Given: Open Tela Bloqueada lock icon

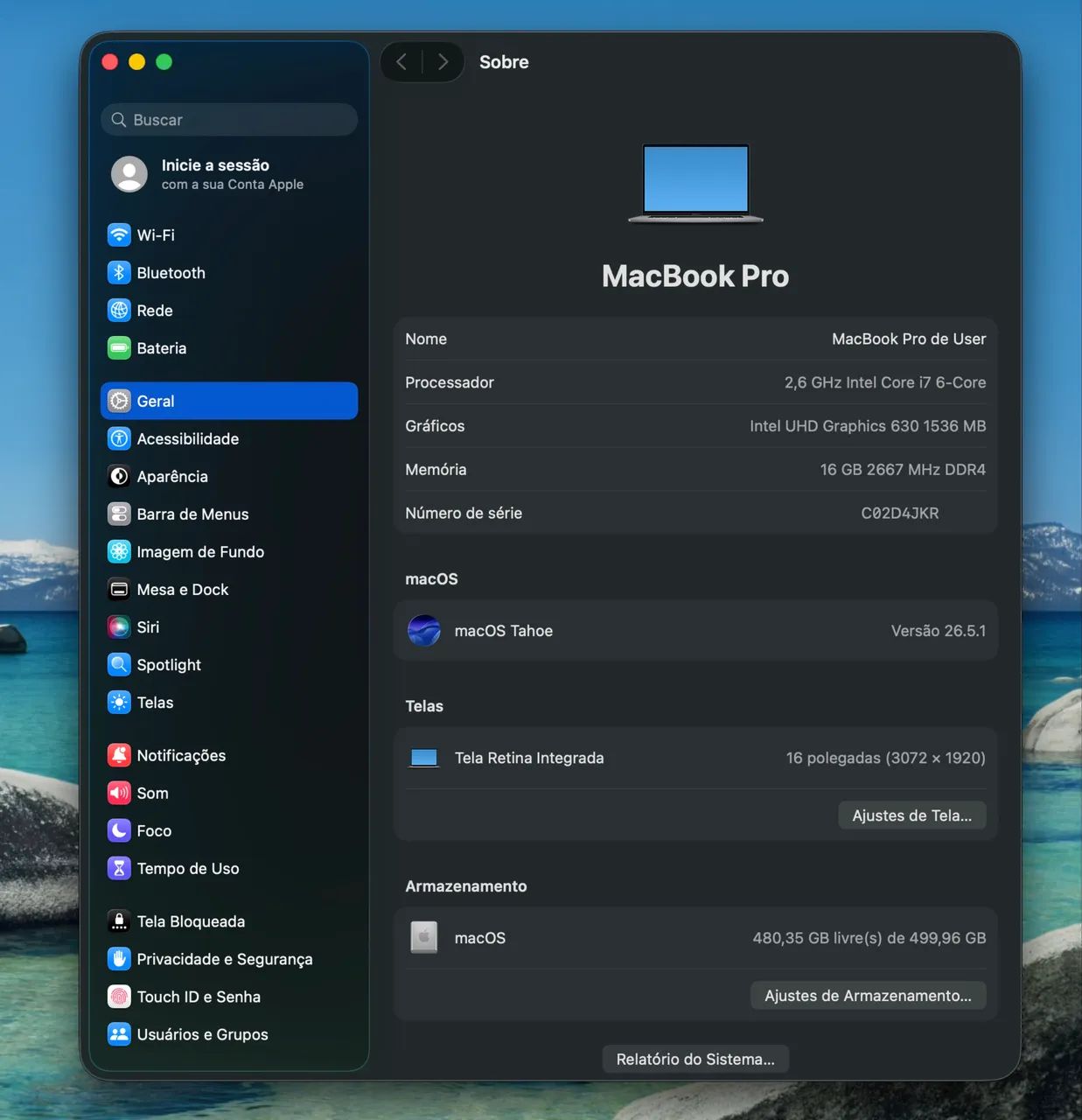Looking at the screenshot, I should tap(119, 920).
